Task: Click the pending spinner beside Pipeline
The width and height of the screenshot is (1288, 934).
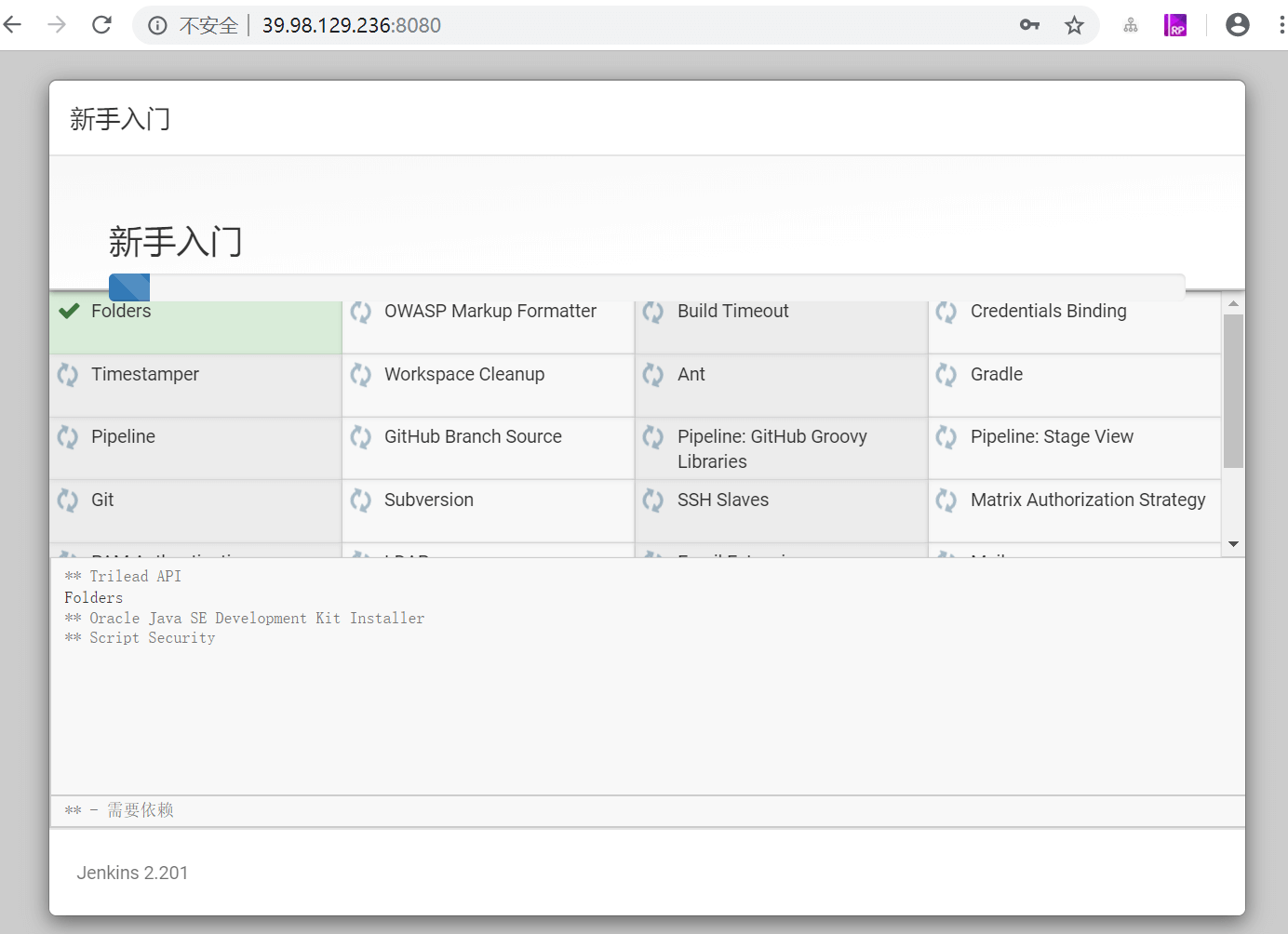Action: (68, 437)
